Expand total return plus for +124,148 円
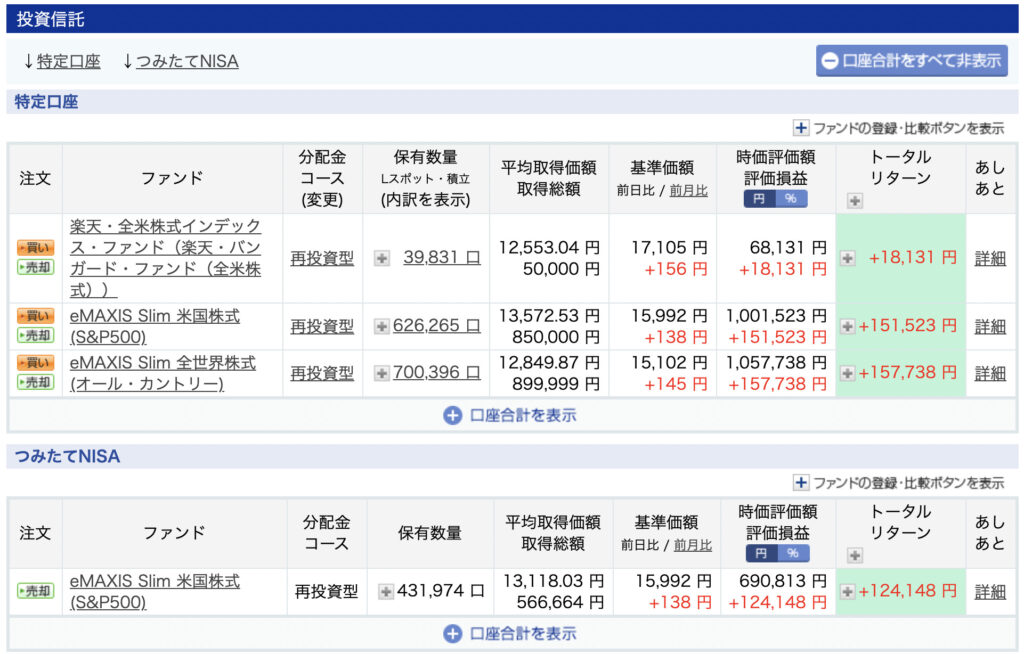This screenshot has width=1024, height=654. tap(848, 592)
